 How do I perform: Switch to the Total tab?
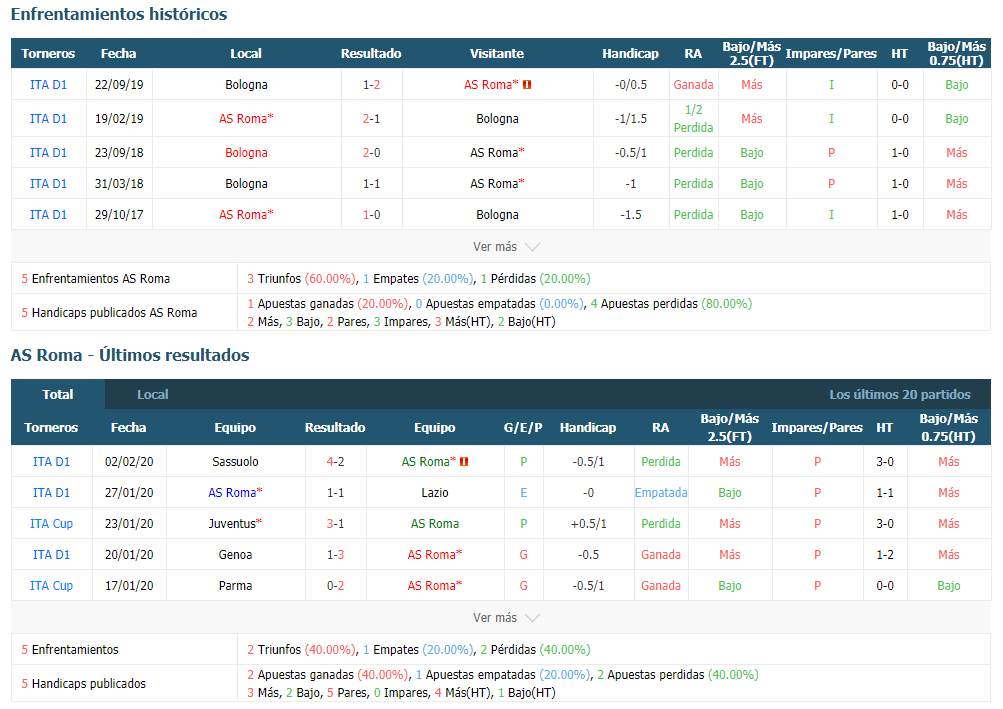tap(58, 394)
